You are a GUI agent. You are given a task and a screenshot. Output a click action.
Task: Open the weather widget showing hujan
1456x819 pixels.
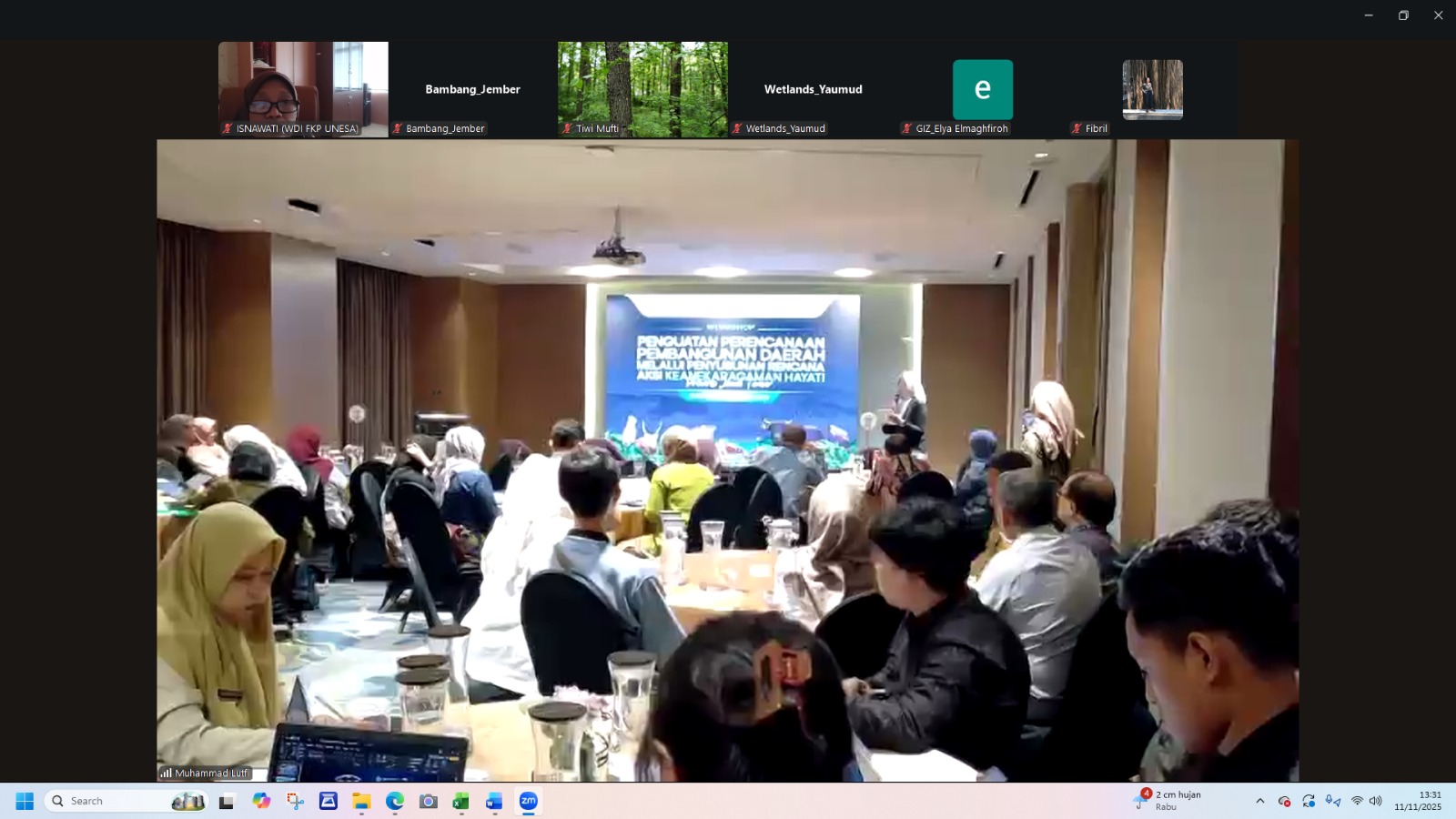click(1168, 800)
